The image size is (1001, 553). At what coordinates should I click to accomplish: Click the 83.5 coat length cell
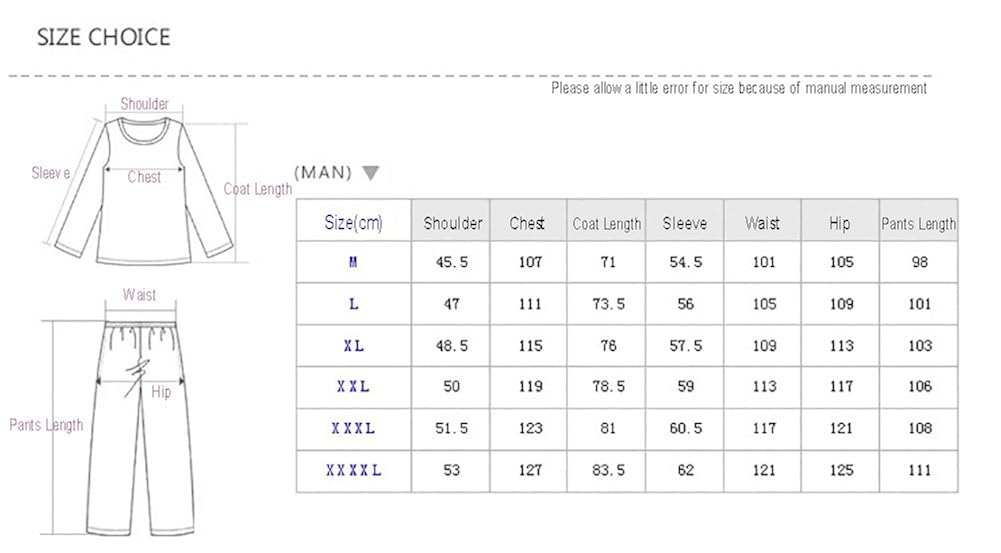(607, 470)
